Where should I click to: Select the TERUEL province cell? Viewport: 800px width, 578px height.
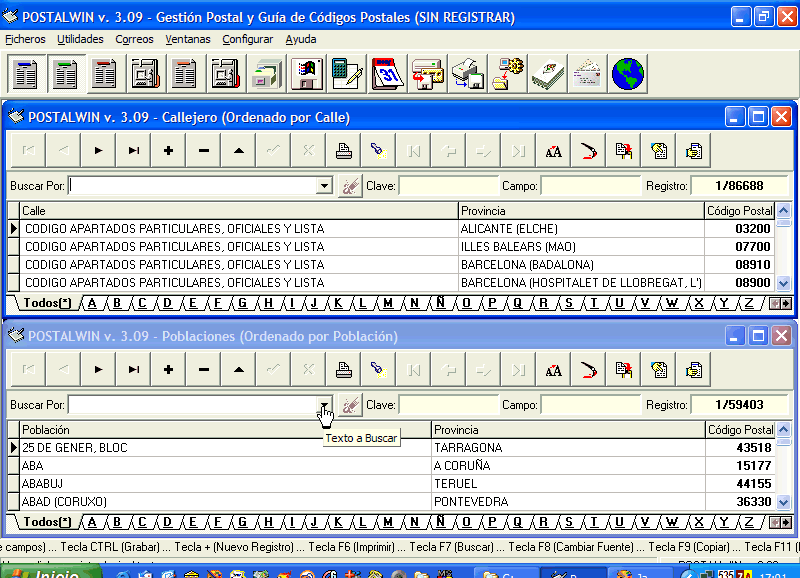pos(568,484)
